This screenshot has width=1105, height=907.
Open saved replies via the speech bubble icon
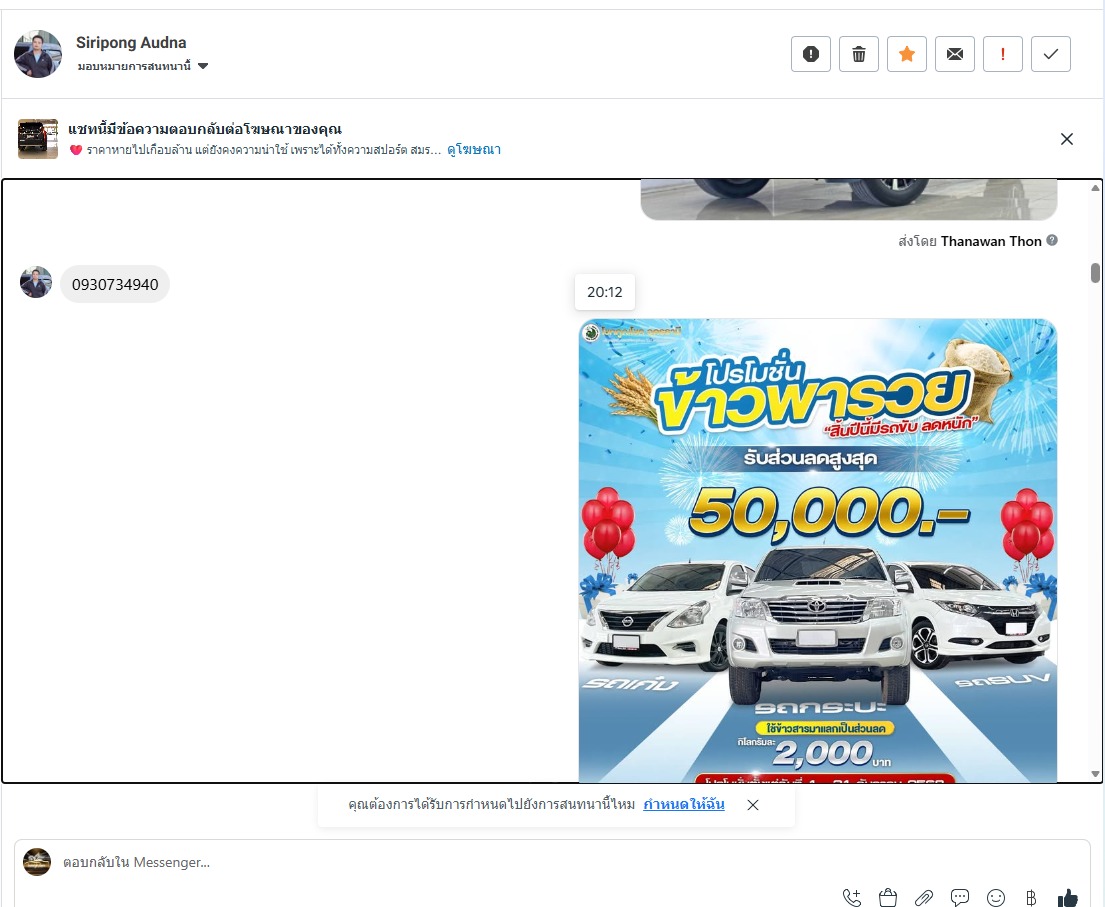pyautogui.click(x=960, y=897)
